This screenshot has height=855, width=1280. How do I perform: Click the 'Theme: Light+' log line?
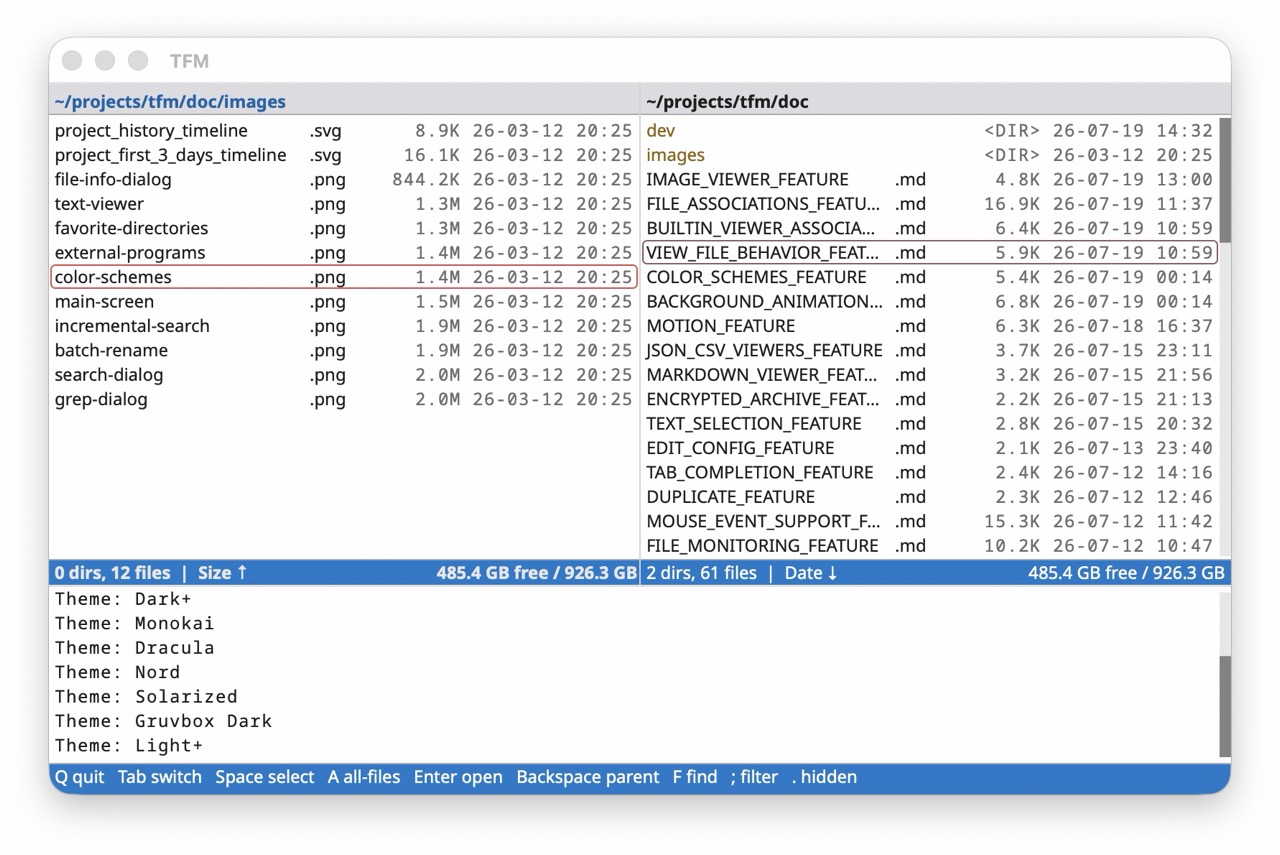pyautogui.click(x=129, y=746)
